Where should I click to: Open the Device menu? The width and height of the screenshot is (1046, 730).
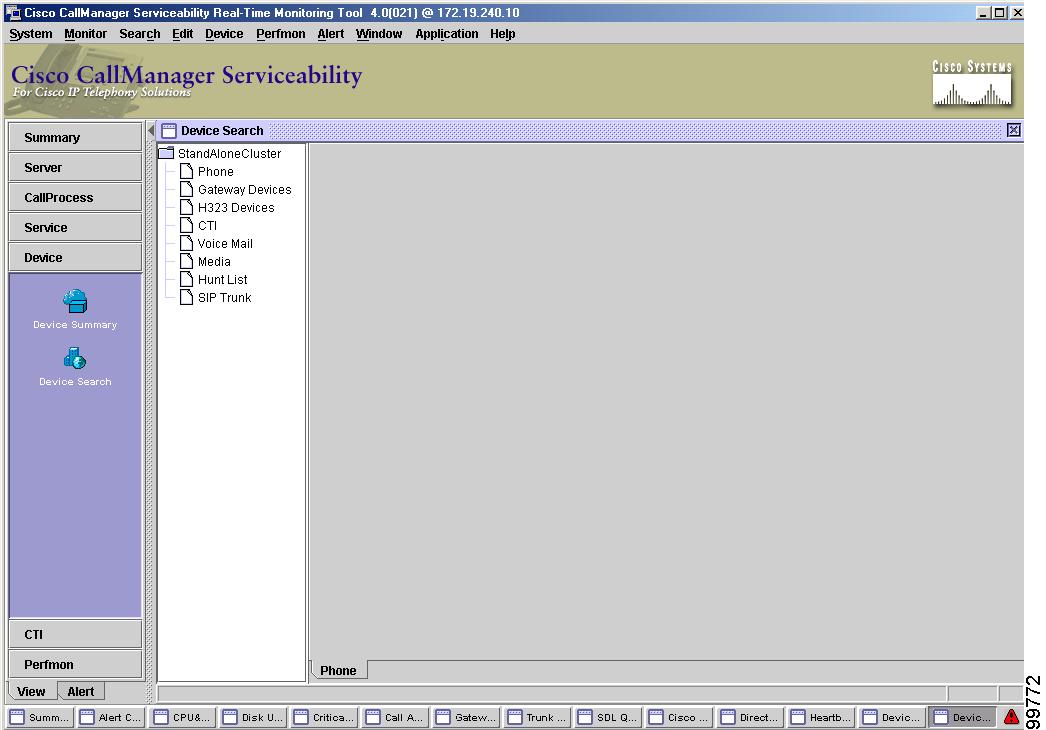tap(224, 34)
